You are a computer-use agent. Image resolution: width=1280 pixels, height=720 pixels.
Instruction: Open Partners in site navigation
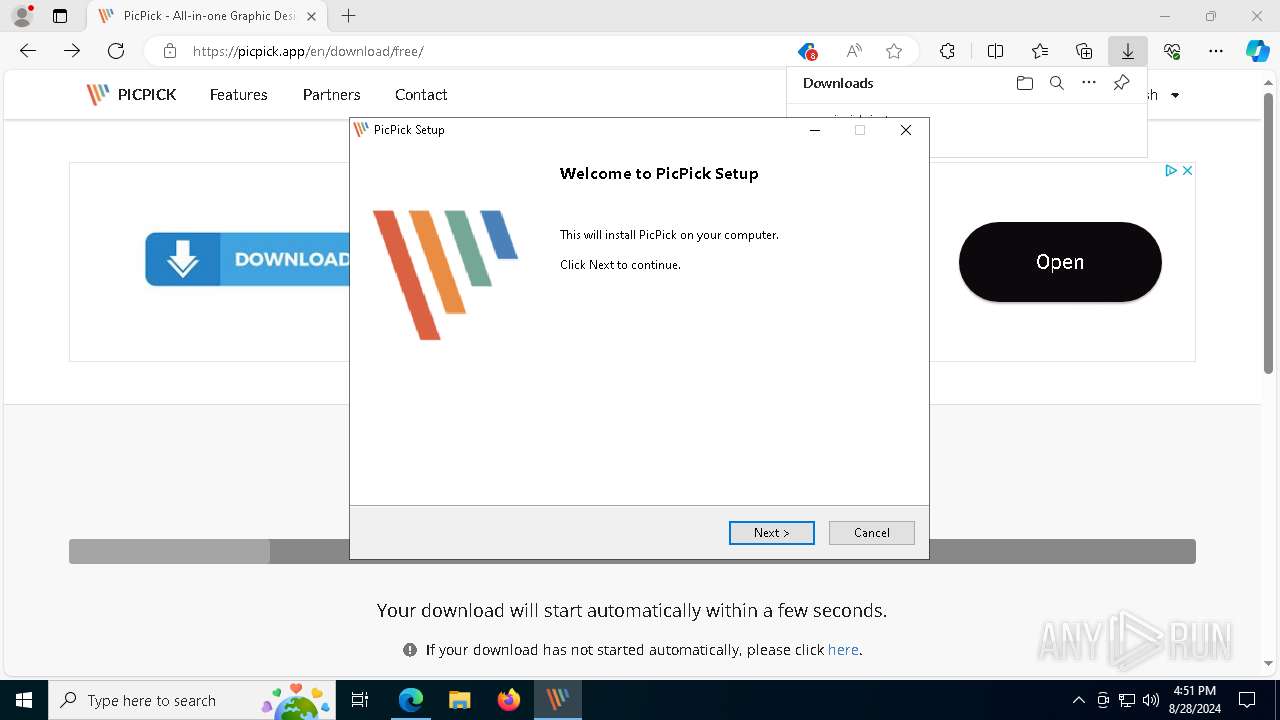tap(331, 95)
